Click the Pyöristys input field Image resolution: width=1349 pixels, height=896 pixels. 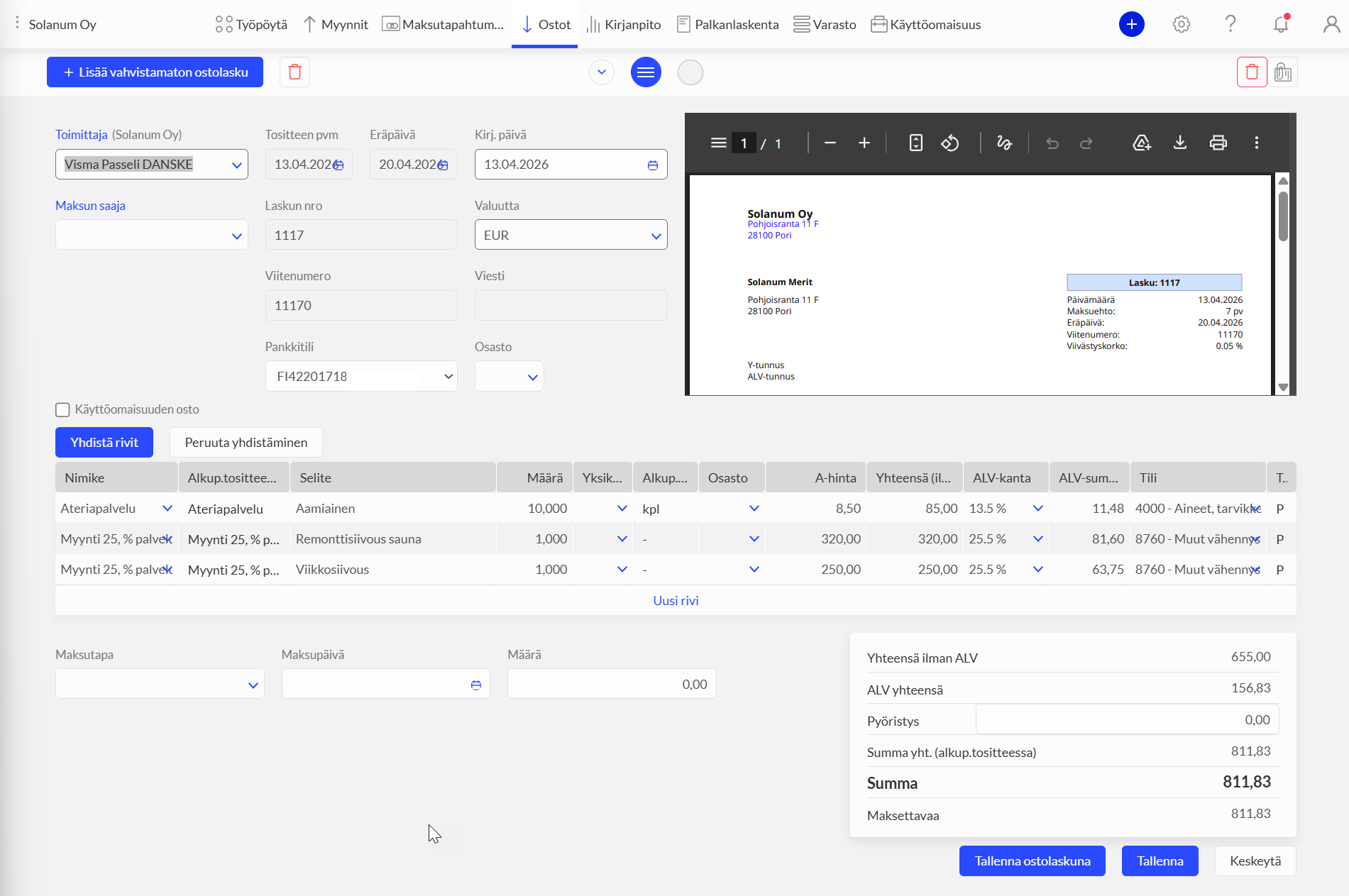tap(1127, 719)
